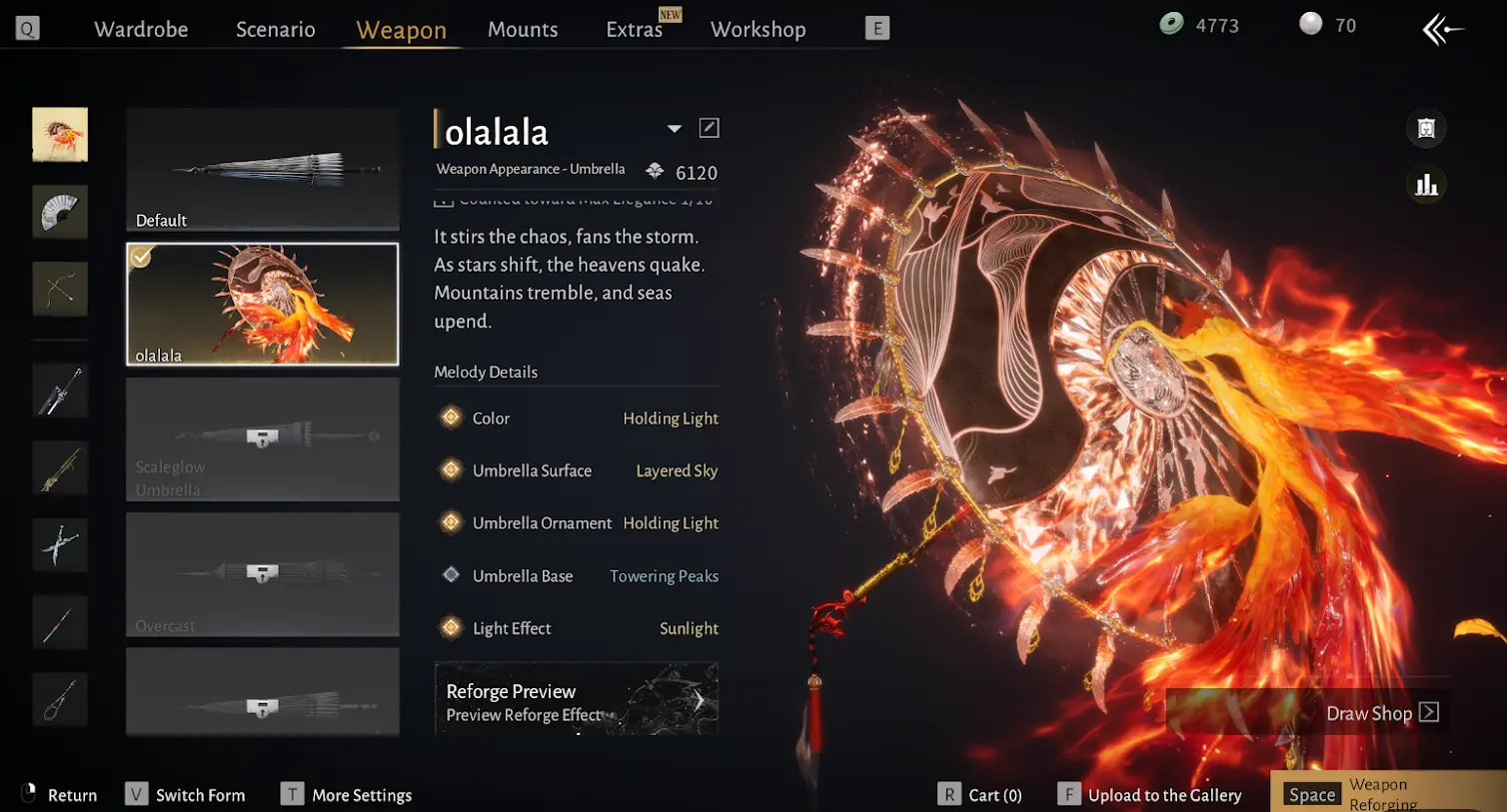The image size is (1507, 812).
Task: Toggle the Umbrella Base melody detail
Action: point(578,576)
